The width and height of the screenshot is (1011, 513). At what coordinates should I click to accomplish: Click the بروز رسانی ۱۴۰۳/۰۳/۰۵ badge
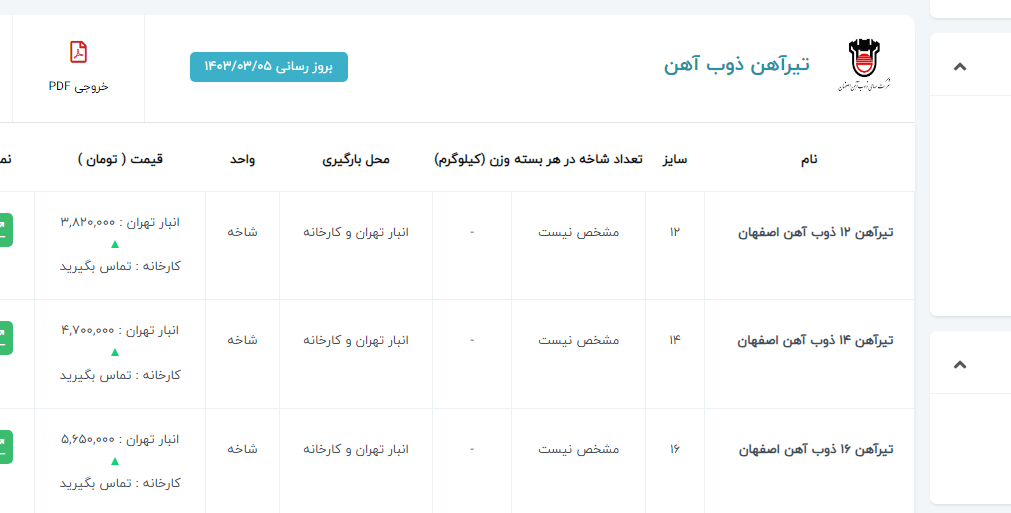coord(269,66)
